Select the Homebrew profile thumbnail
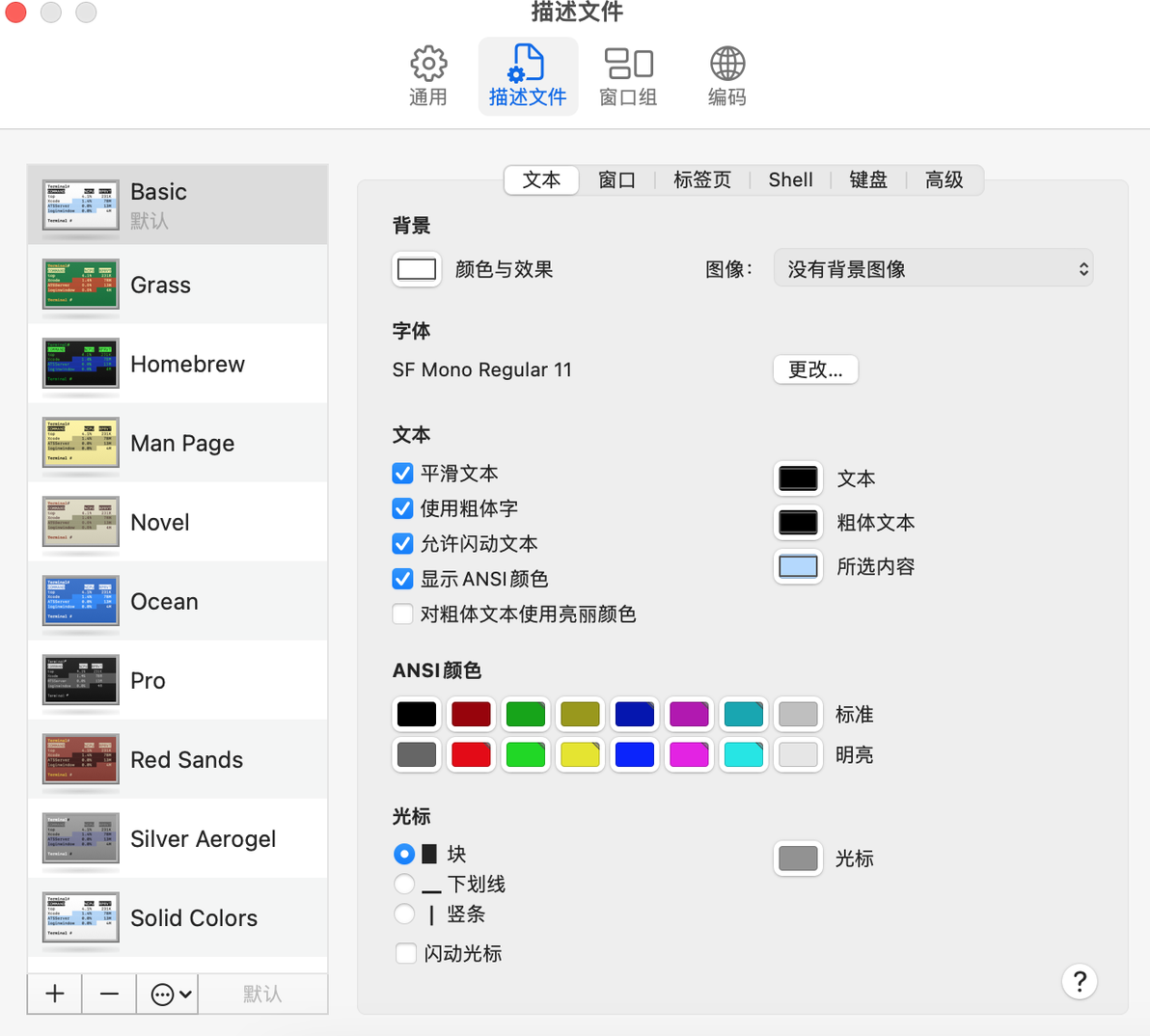This screenshot has width=1150, height=1036. (x=81, y=364)
